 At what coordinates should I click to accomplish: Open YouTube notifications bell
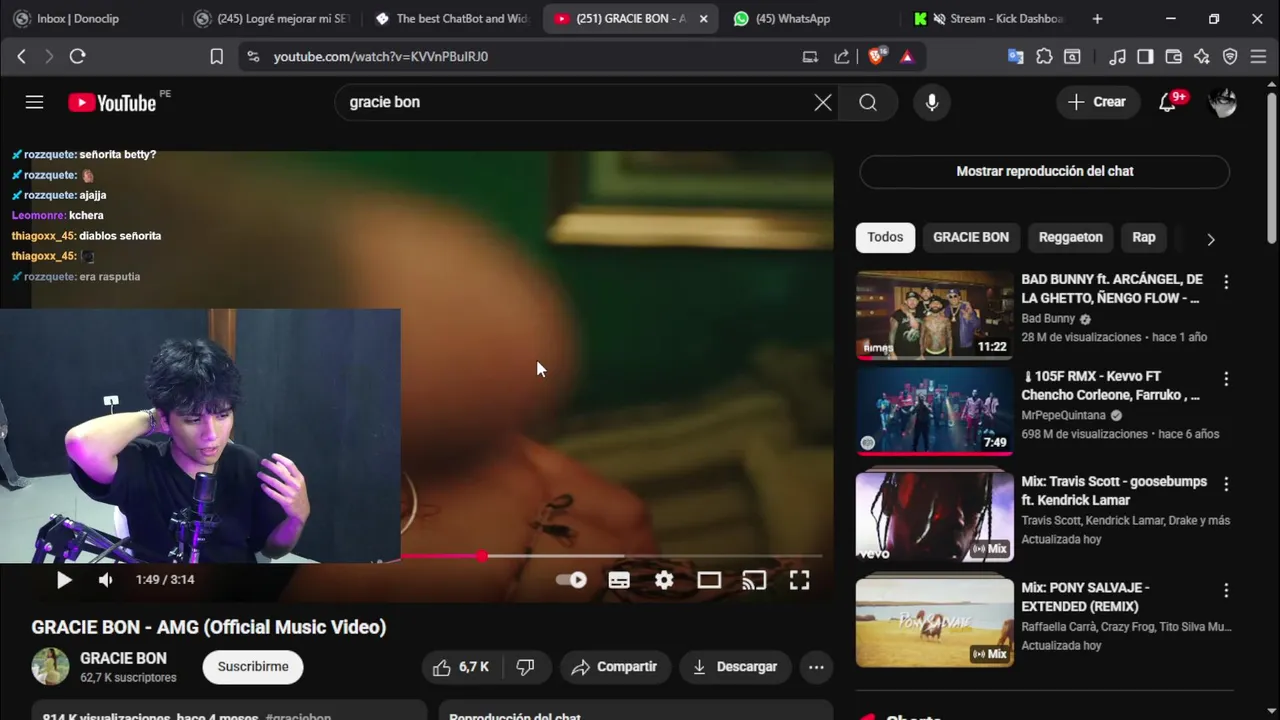1167,102
